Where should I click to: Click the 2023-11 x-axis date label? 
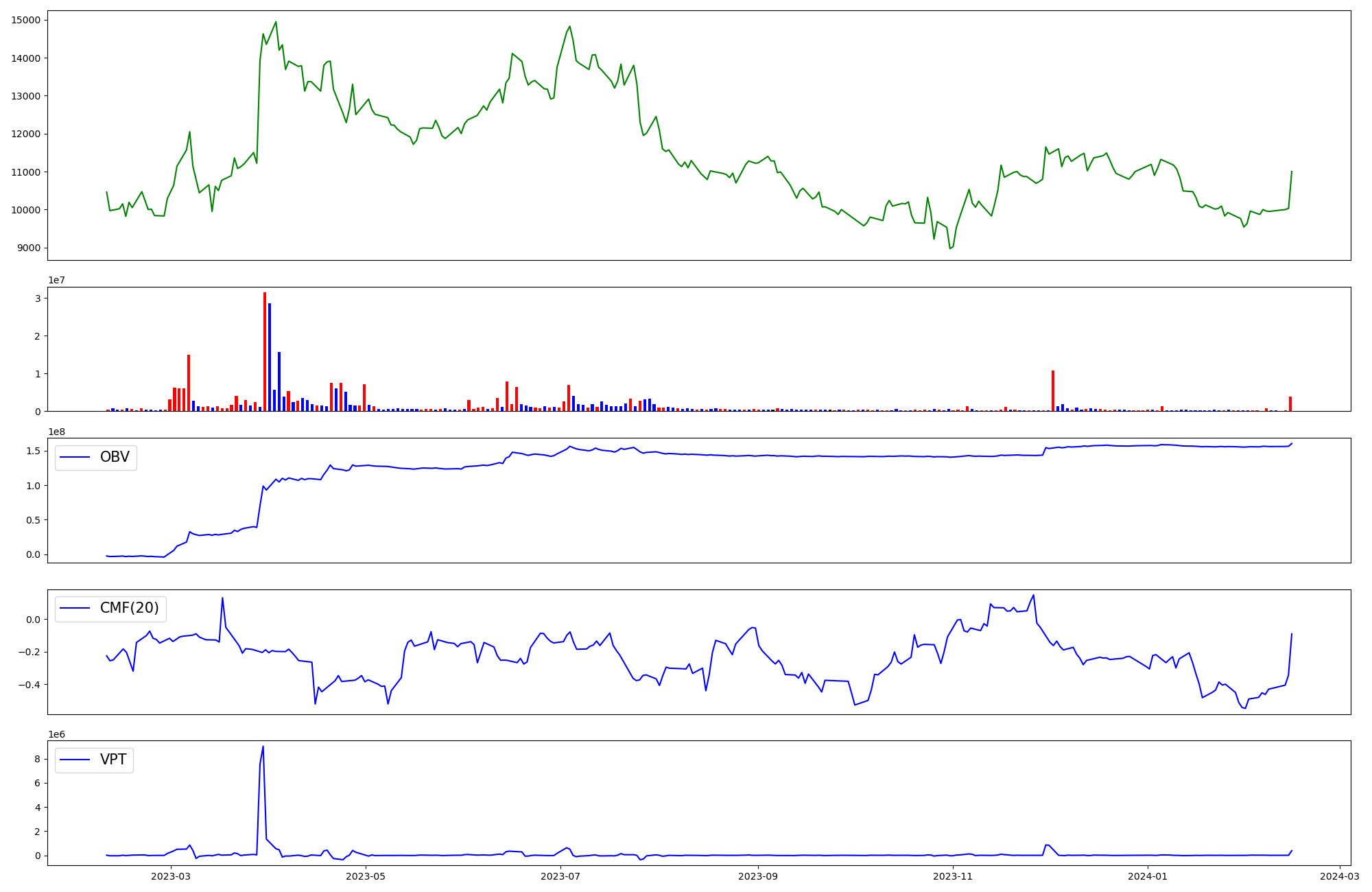(x=954, y=876)
